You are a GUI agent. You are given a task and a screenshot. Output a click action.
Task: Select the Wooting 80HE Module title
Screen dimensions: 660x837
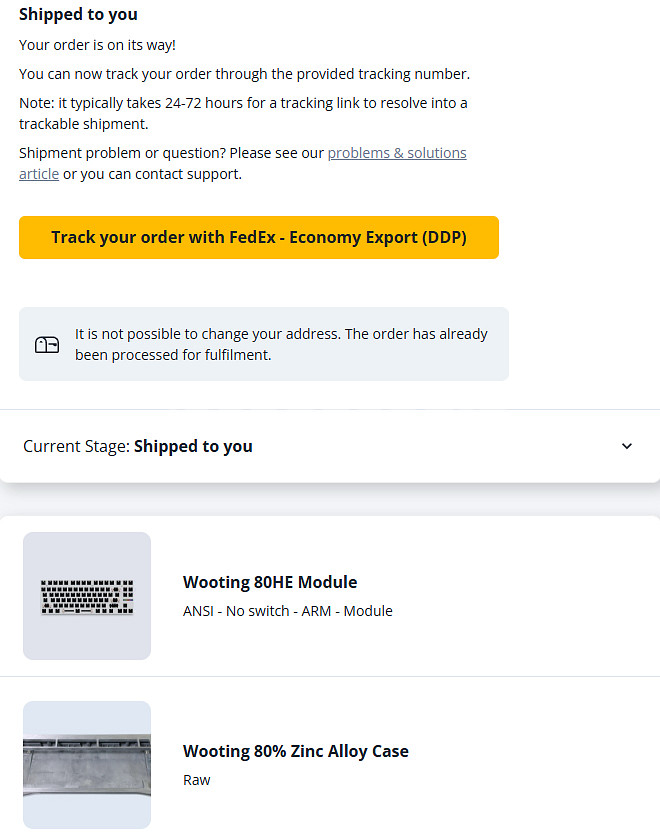pos(270,582)
